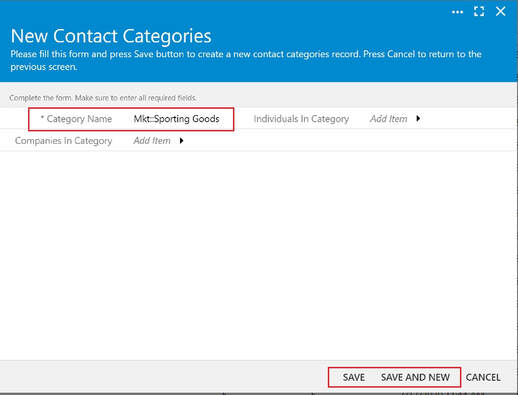Add item to Companies In Category

pos(152,141)
